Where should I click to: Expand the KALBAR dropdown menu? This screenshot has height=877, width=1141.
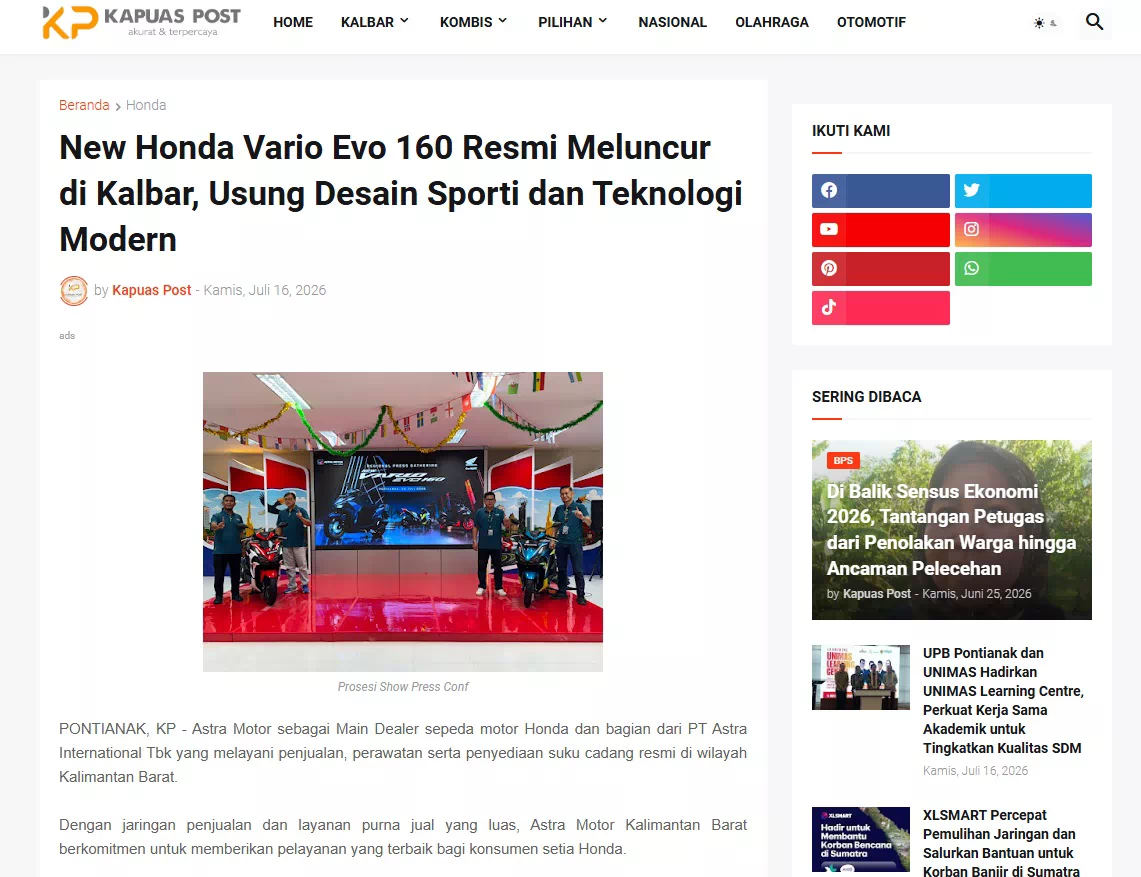tap(374, 23)
